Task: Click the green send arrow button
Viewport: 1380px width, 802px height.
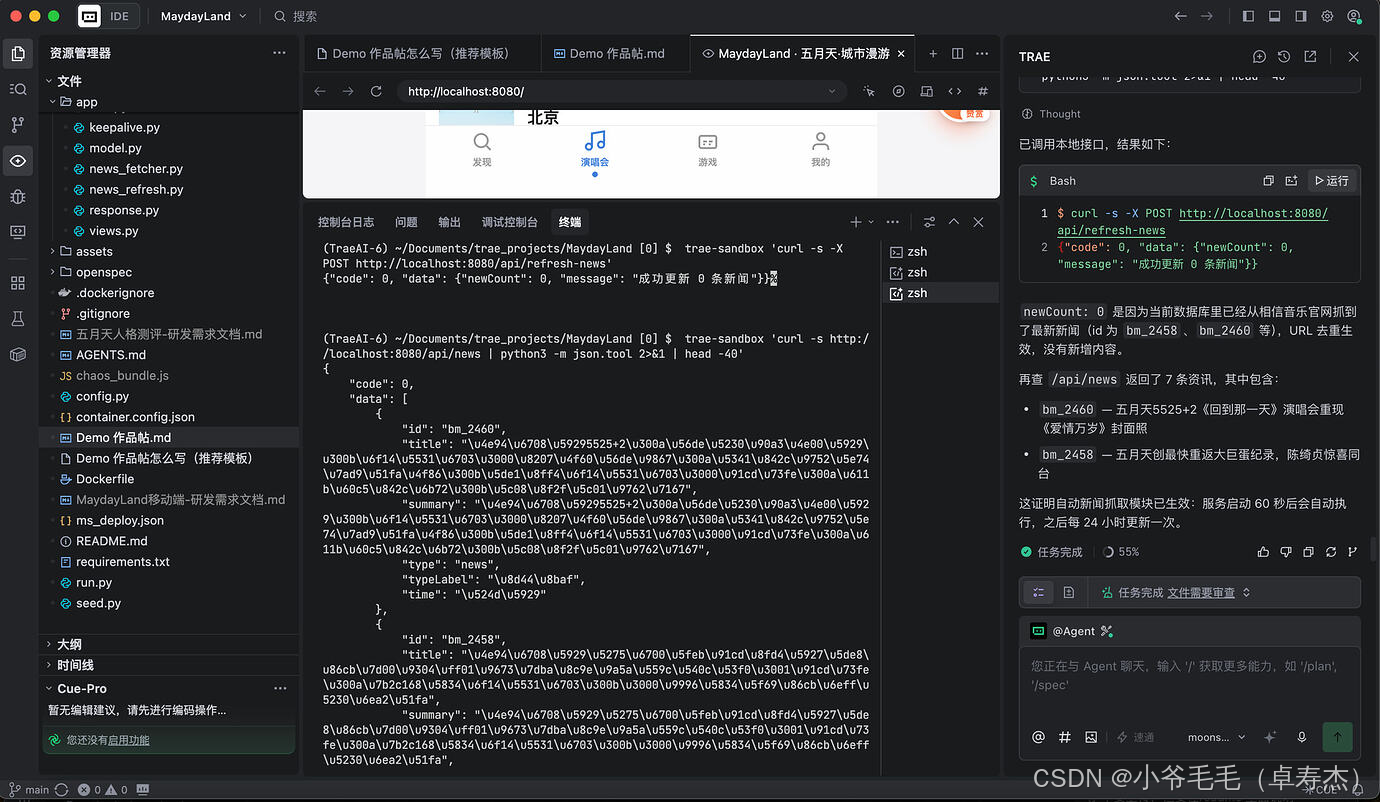Action: (1337, 737)
